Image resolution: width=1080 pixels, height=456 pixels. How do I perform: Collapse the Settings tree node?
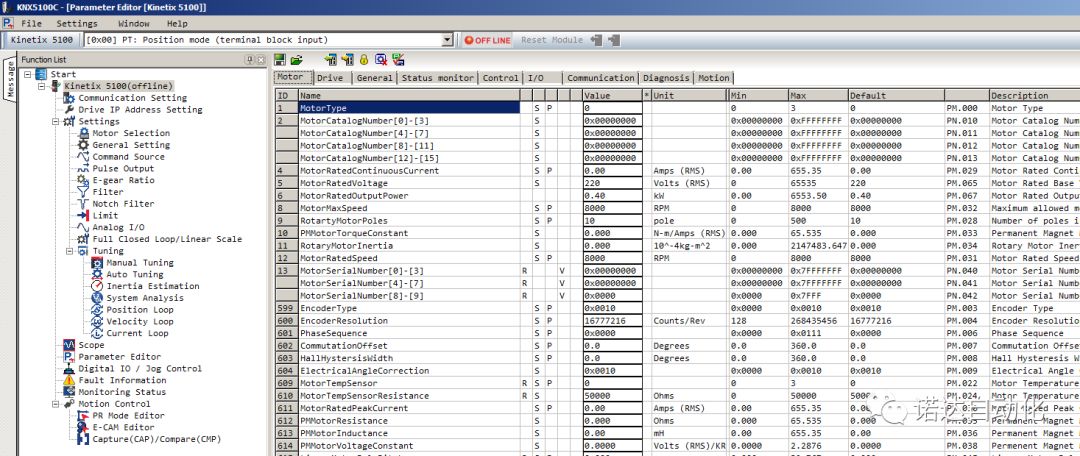point(56,121)
